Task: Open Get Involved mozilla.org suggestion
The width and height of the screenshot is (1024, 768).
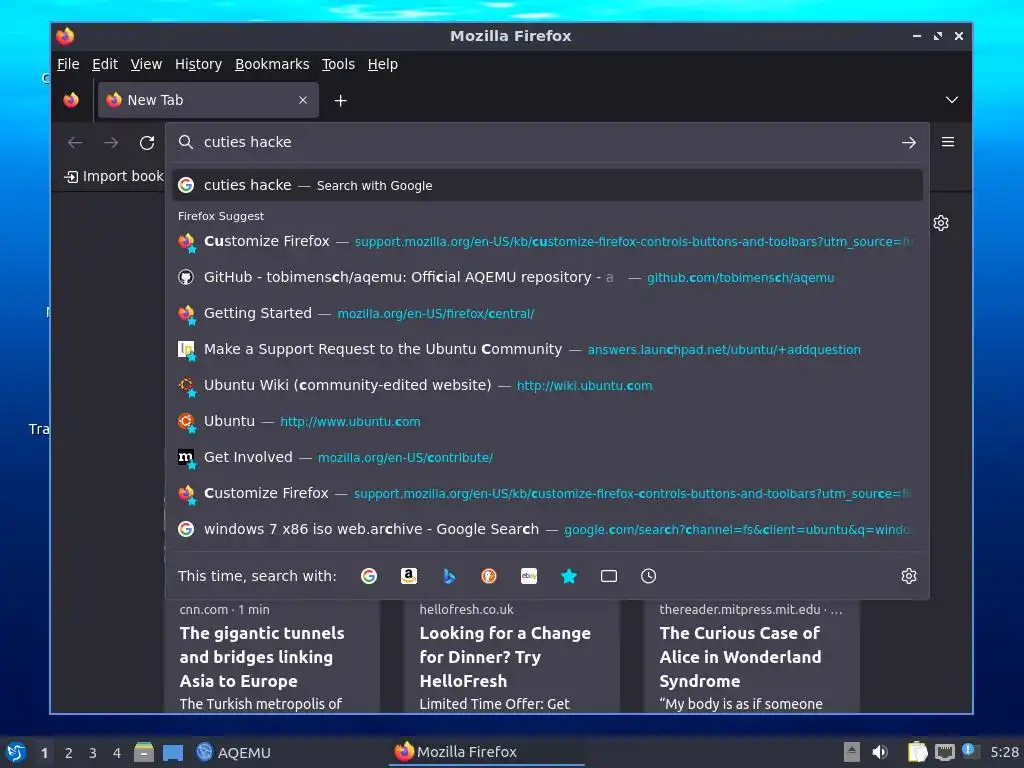Action: pos(547,457)
